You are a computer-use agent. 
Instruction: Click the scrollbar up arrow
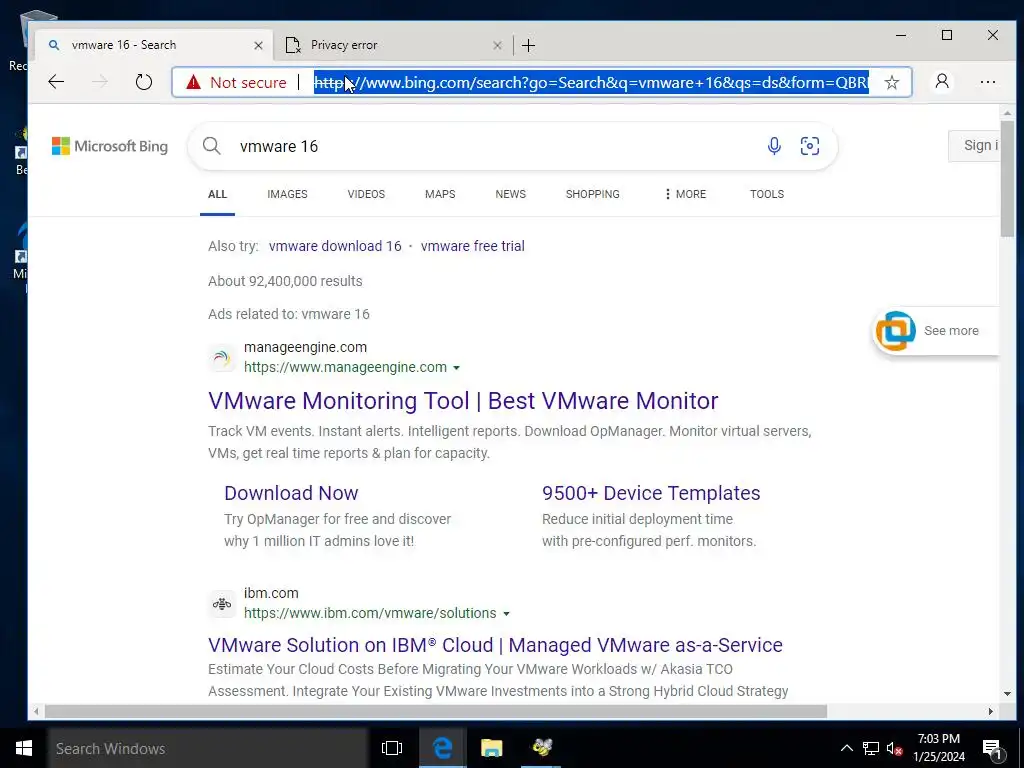pos(1007,113)
